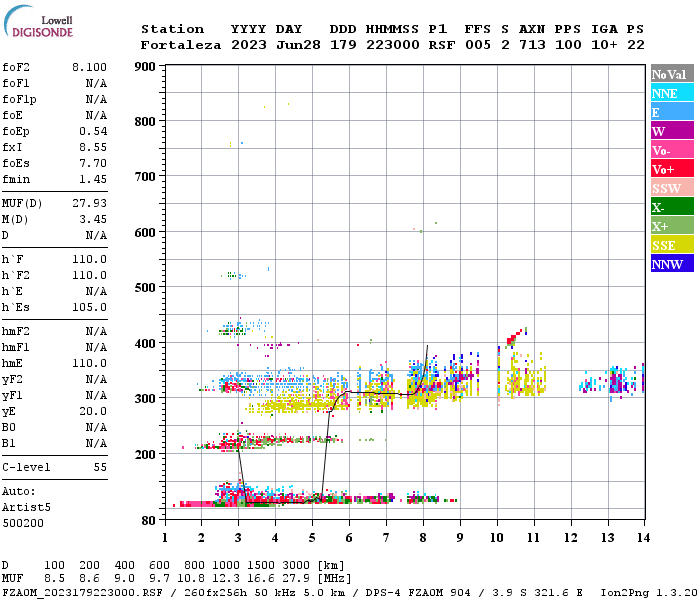Click the date Jun28 in header
Screen dimensions: 700x600
(298, 45)
